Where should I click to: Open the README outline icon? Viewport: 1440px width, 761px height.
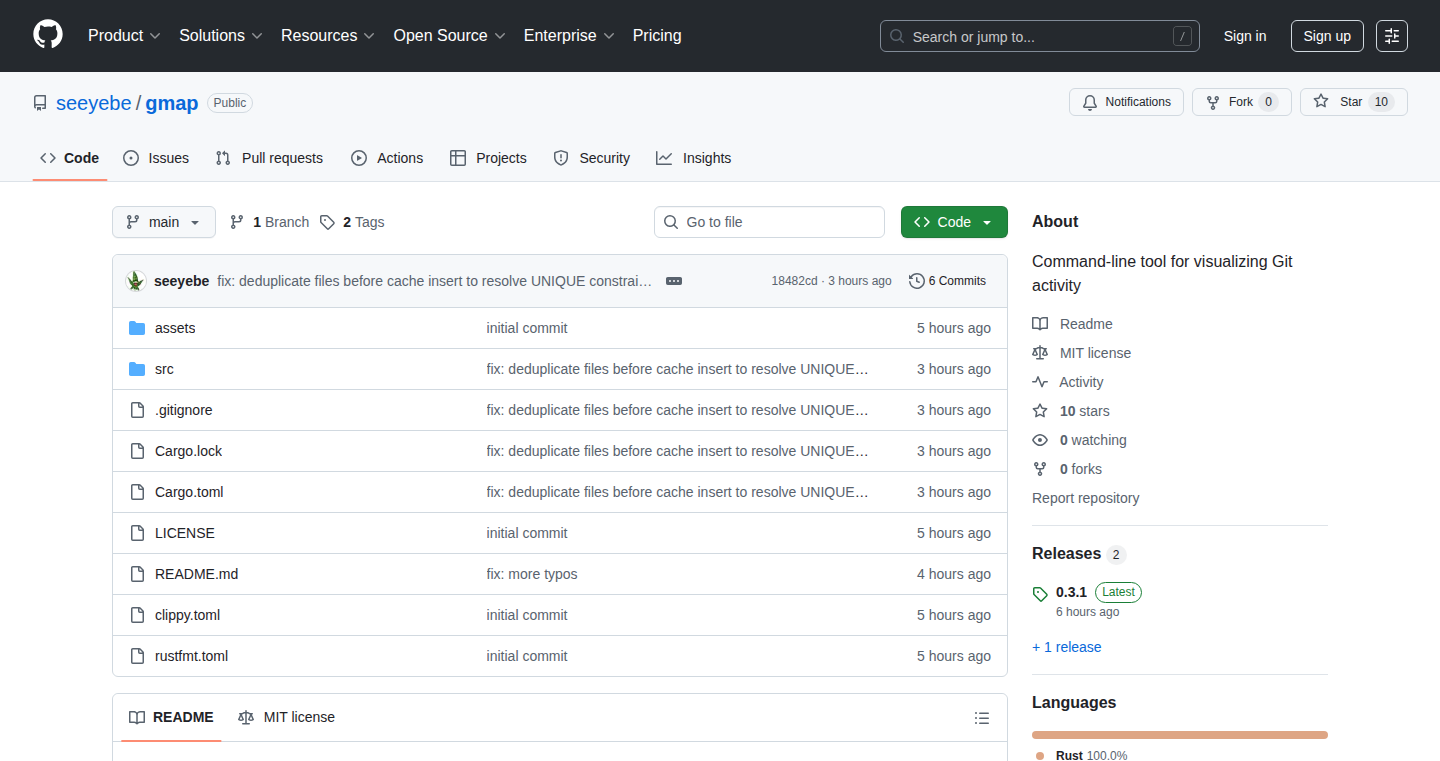982,718
